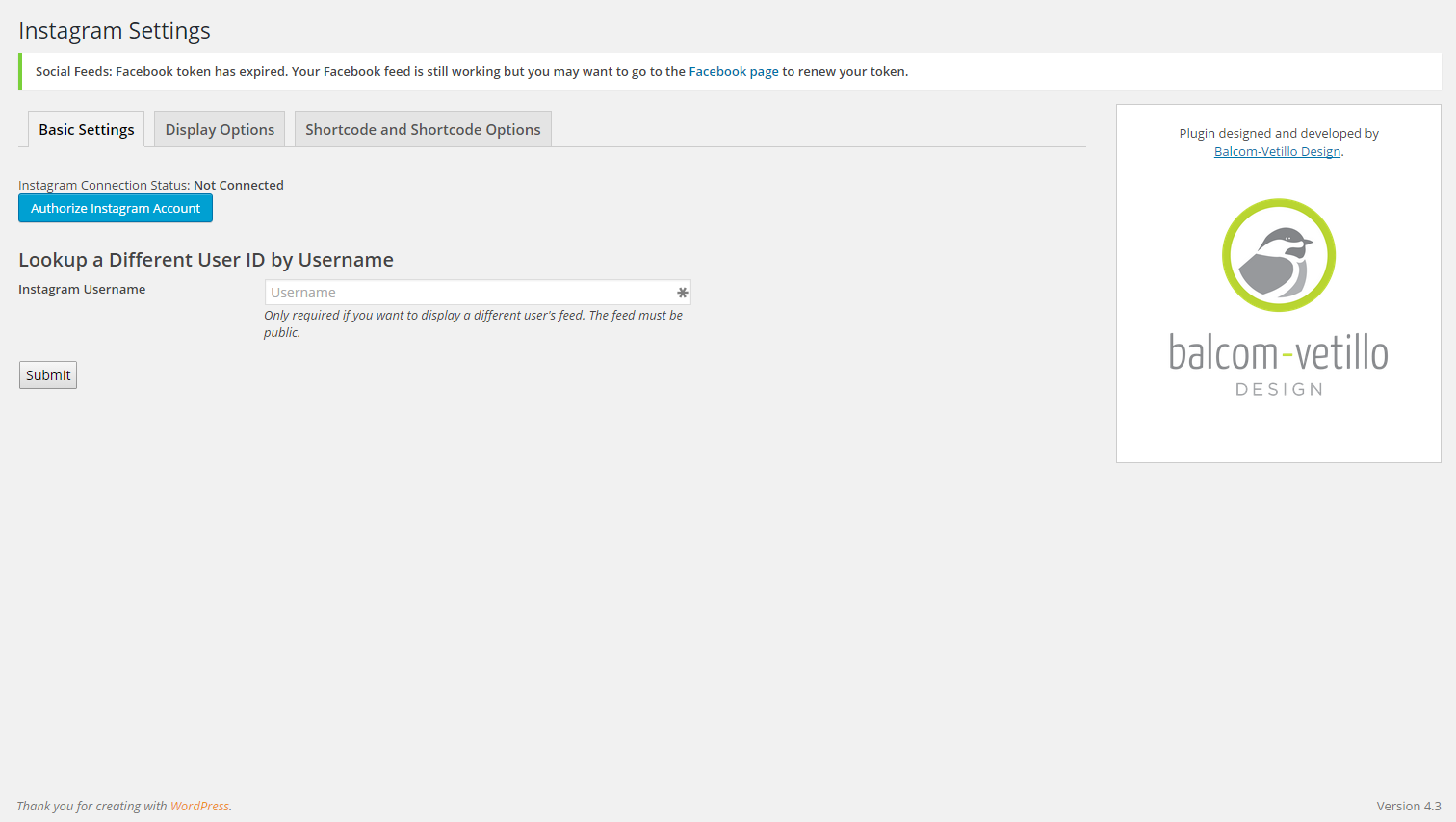1456x822 pixels.
Task: Click the asterisk icon in the Username field
Action: pos(682,293)
